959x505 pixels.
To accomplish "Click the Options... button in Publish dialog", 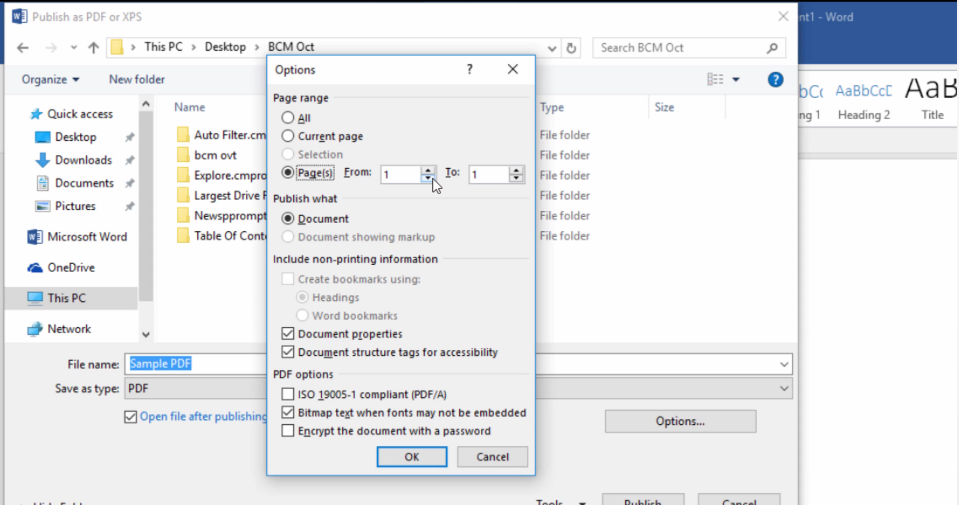I will pos(680,421).
